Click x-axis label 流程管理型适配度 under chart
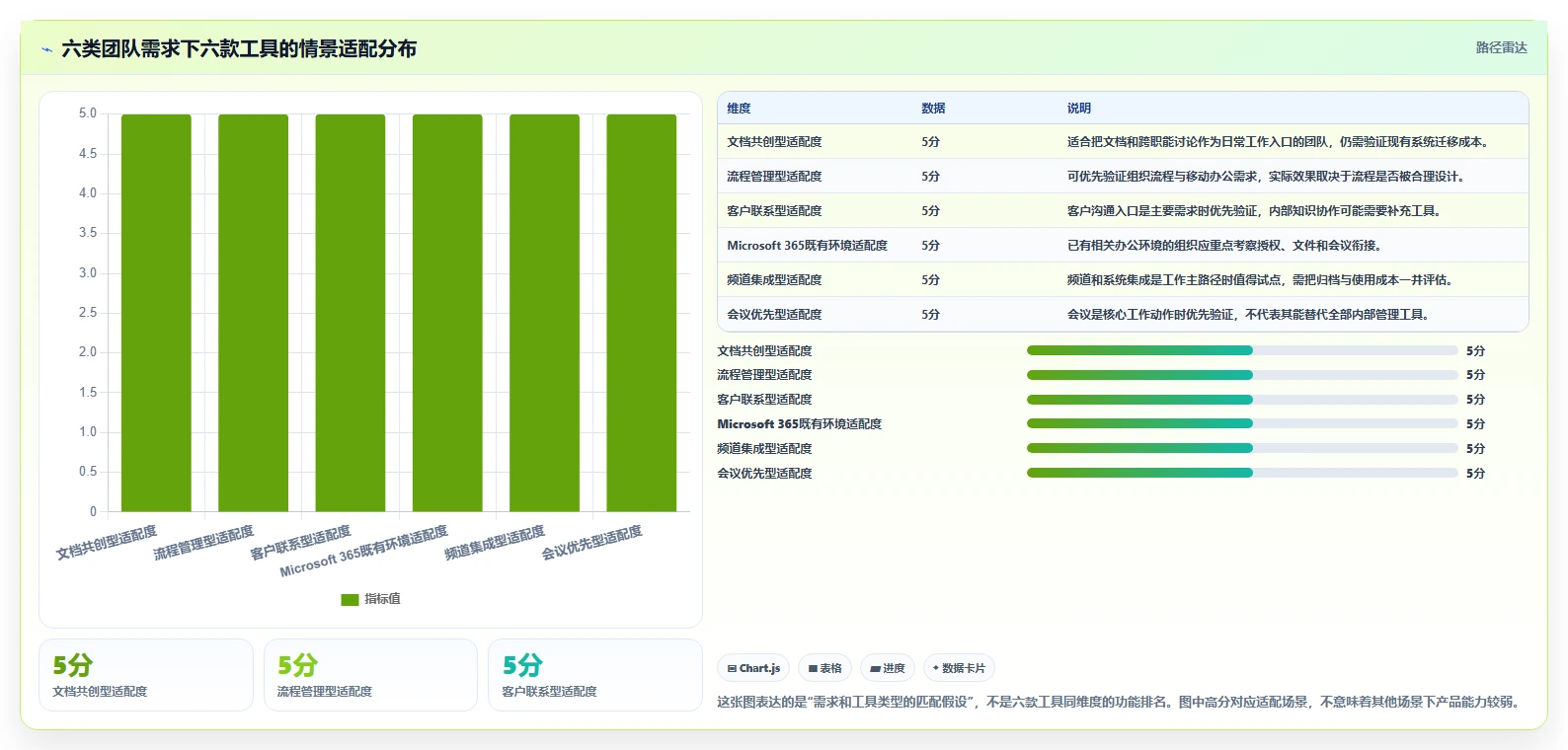1568x750 pixels. pos(203,543)
